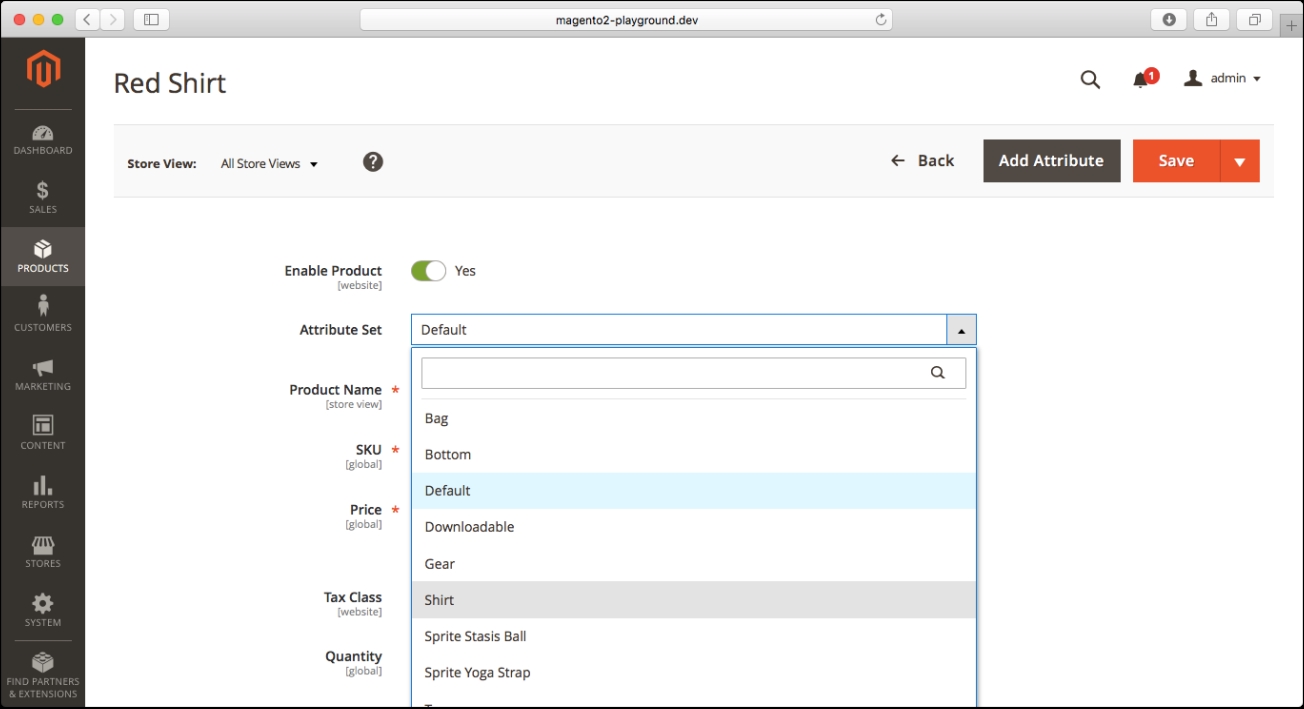Go forward in Safari
The image size is (1304, 709).
point(112,19)
